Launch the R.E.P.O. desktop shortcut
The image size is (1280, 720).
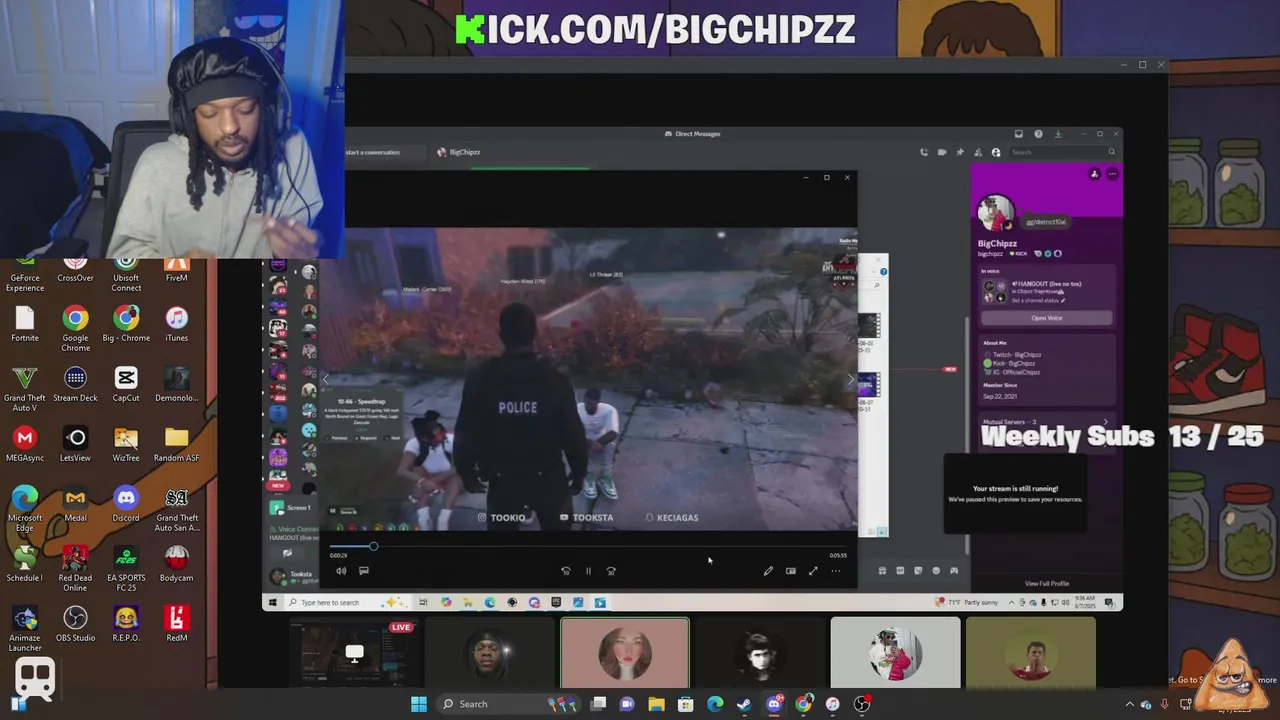[x=126, y=624]
